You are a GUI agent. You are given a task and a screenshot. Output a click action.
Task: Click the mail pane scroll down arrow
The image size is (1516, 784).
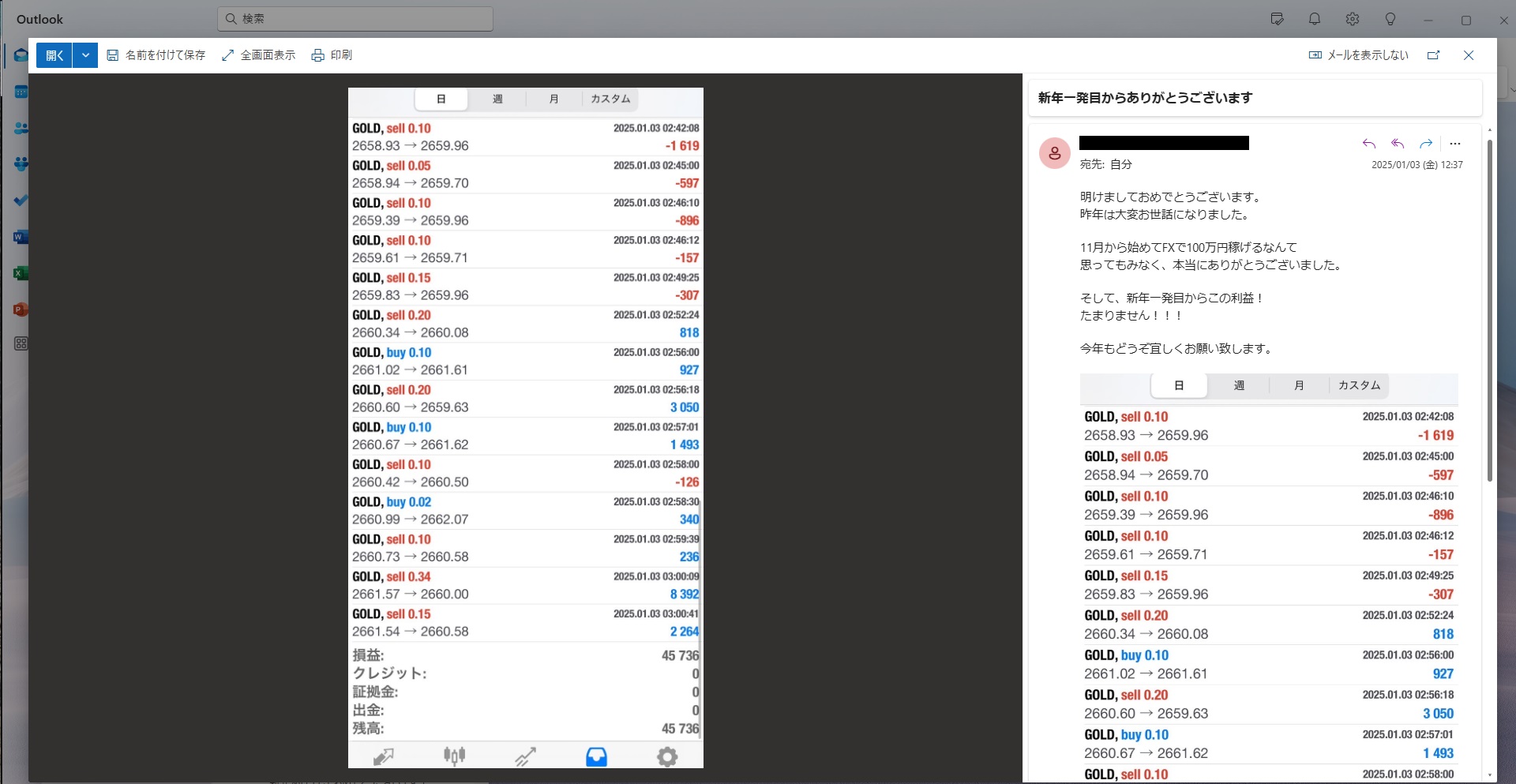[1490, 775]
